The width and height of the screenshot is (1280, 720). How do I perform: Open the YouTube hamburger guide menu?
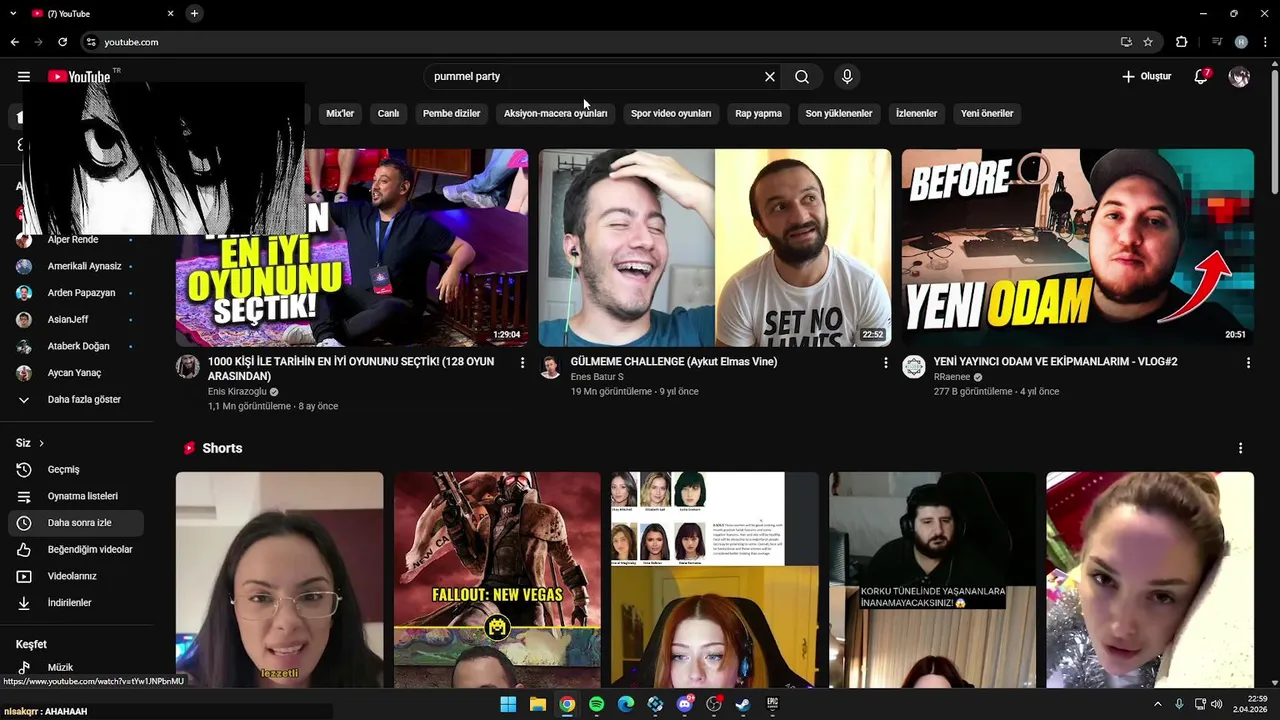[x=24, y=77]
